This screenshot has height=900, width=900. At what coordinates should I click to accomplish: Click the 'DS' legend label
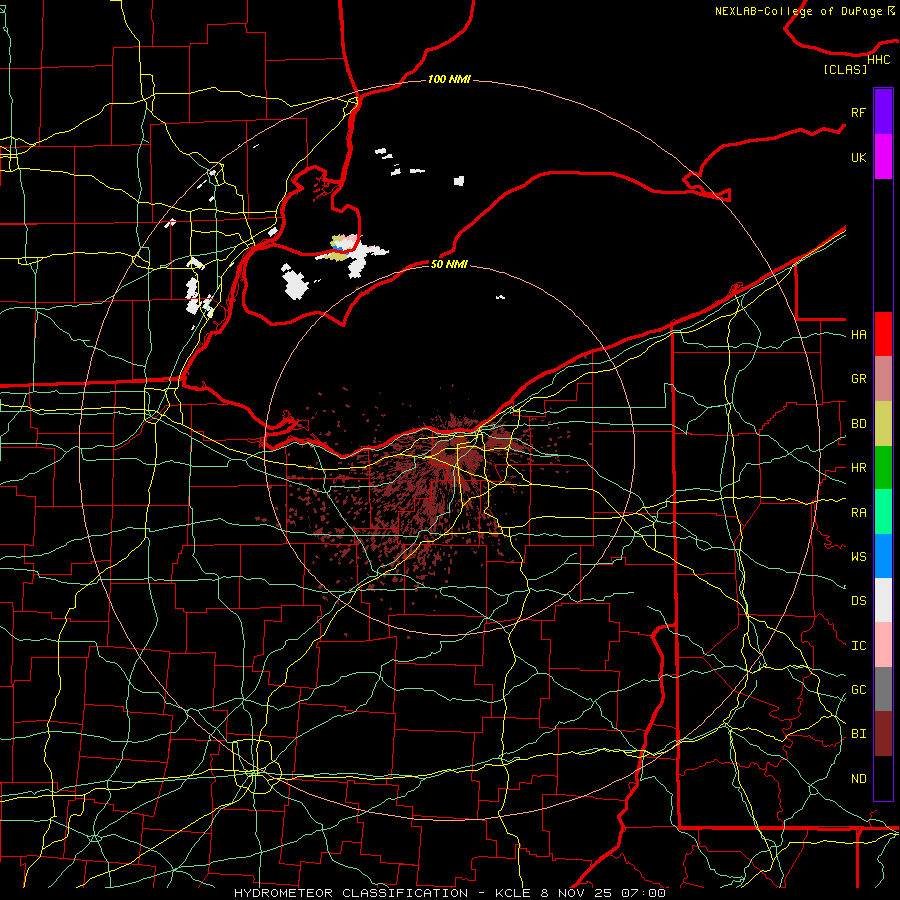click(x=859, y=601)
